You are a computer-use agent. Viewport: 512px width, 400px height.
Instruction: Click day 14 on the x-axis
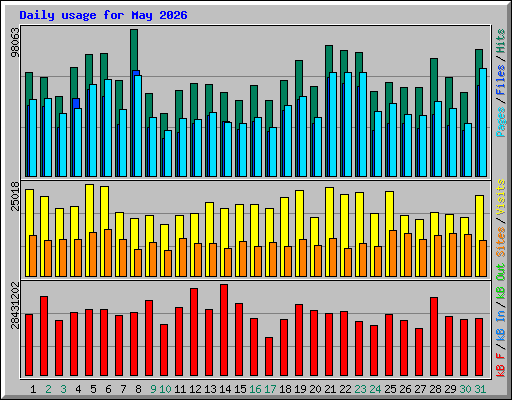point(225,389)
